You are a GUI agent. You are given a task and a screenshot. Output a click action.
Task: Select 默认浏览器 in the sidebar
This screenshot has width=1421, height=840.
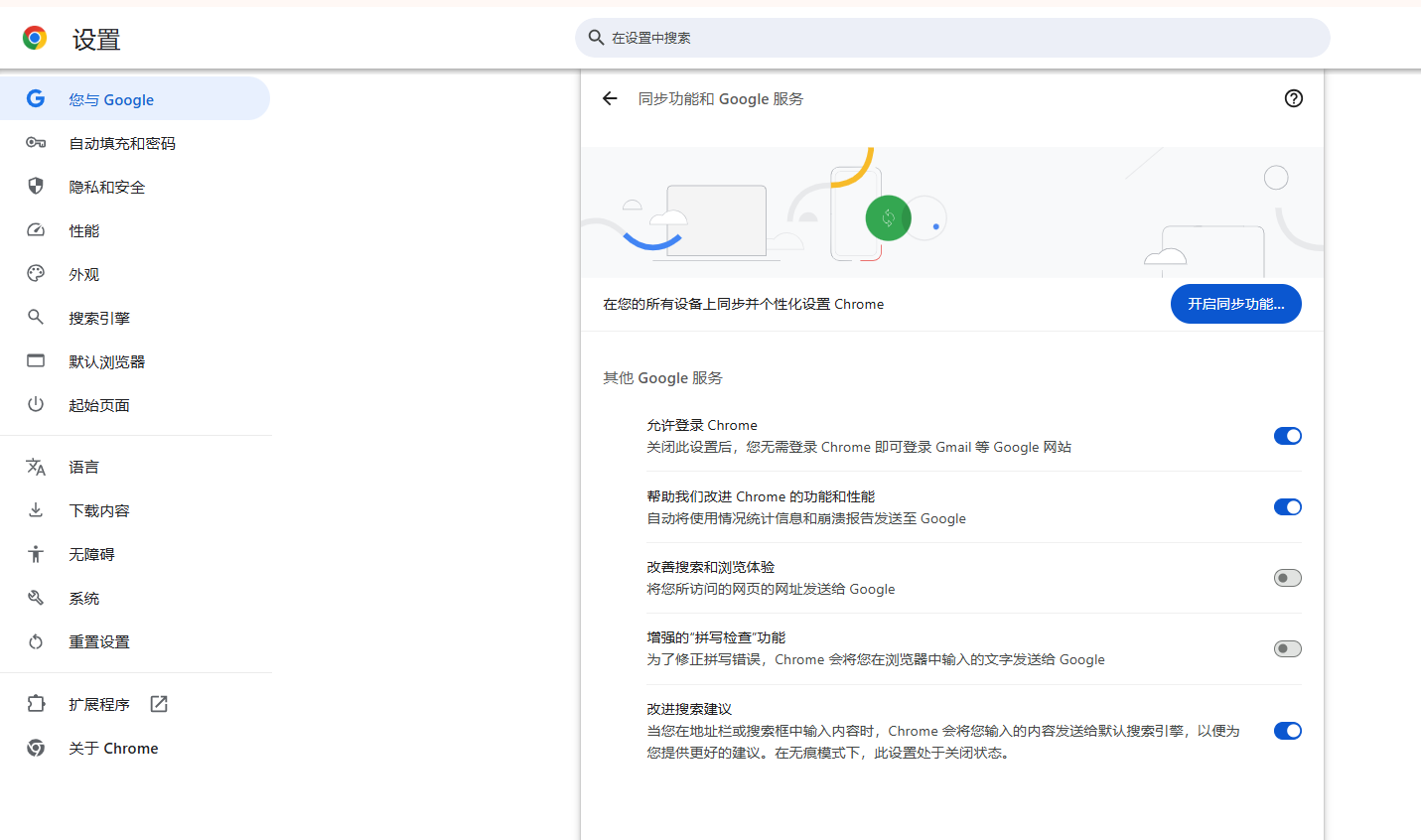coord(135,361)
